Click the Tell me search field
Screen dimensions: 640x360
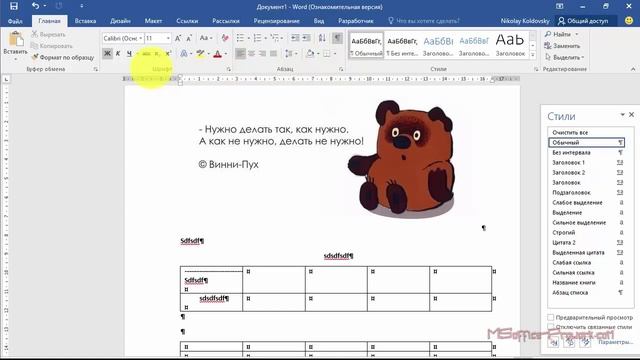coord(424,21)
